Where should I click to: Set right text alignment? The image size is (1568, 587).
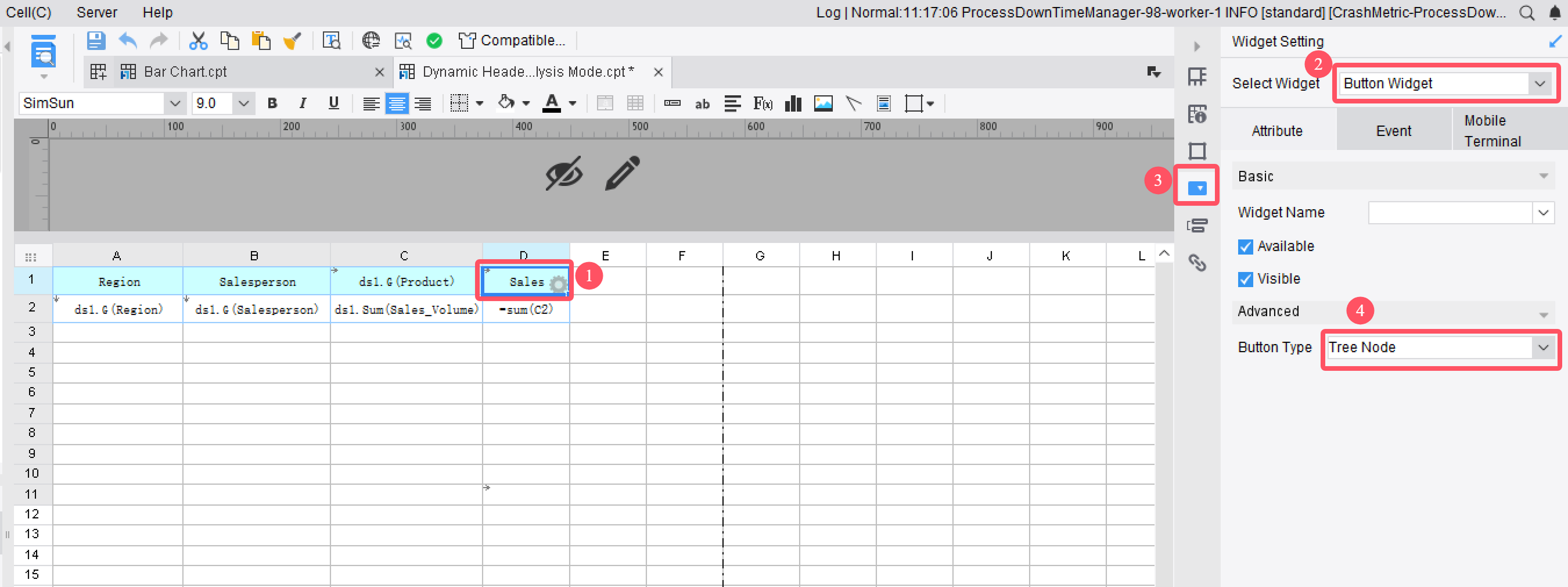422,104
